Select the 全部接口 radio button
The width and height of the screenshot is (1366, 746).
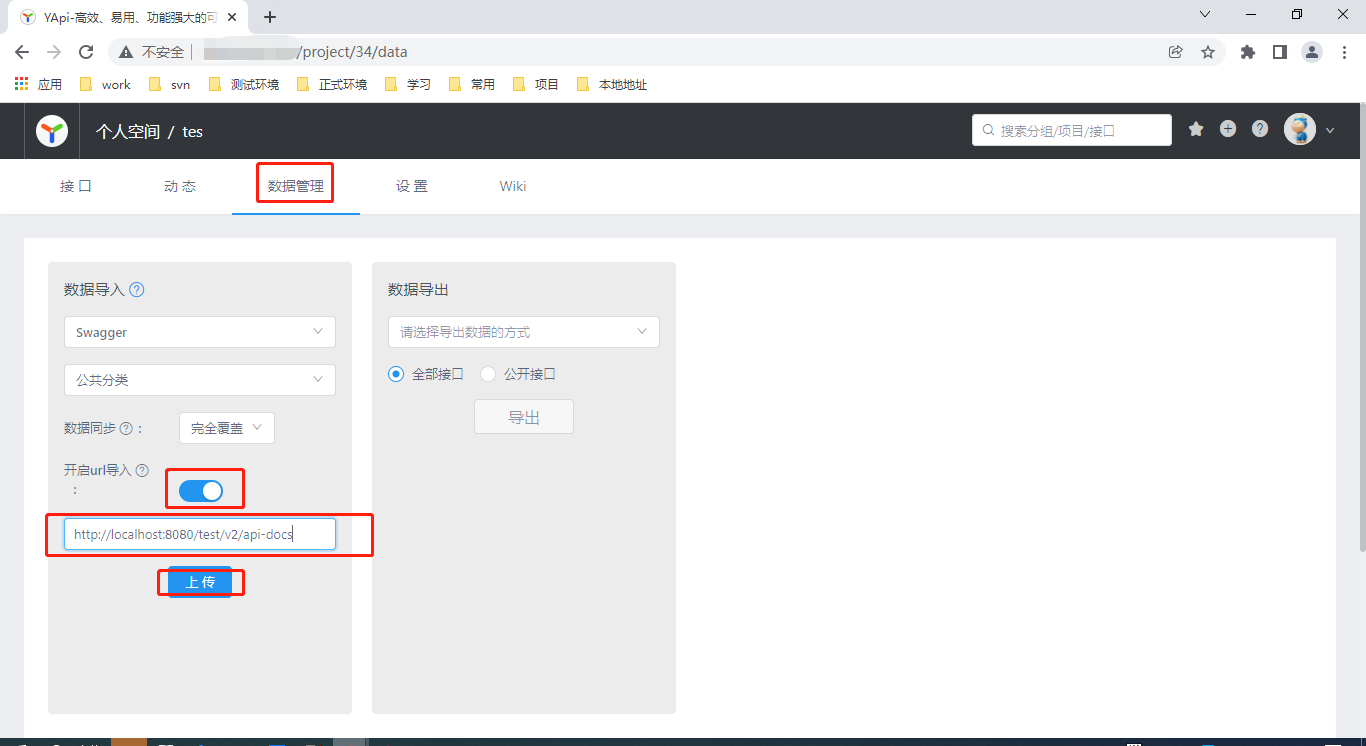click(395, 373)
